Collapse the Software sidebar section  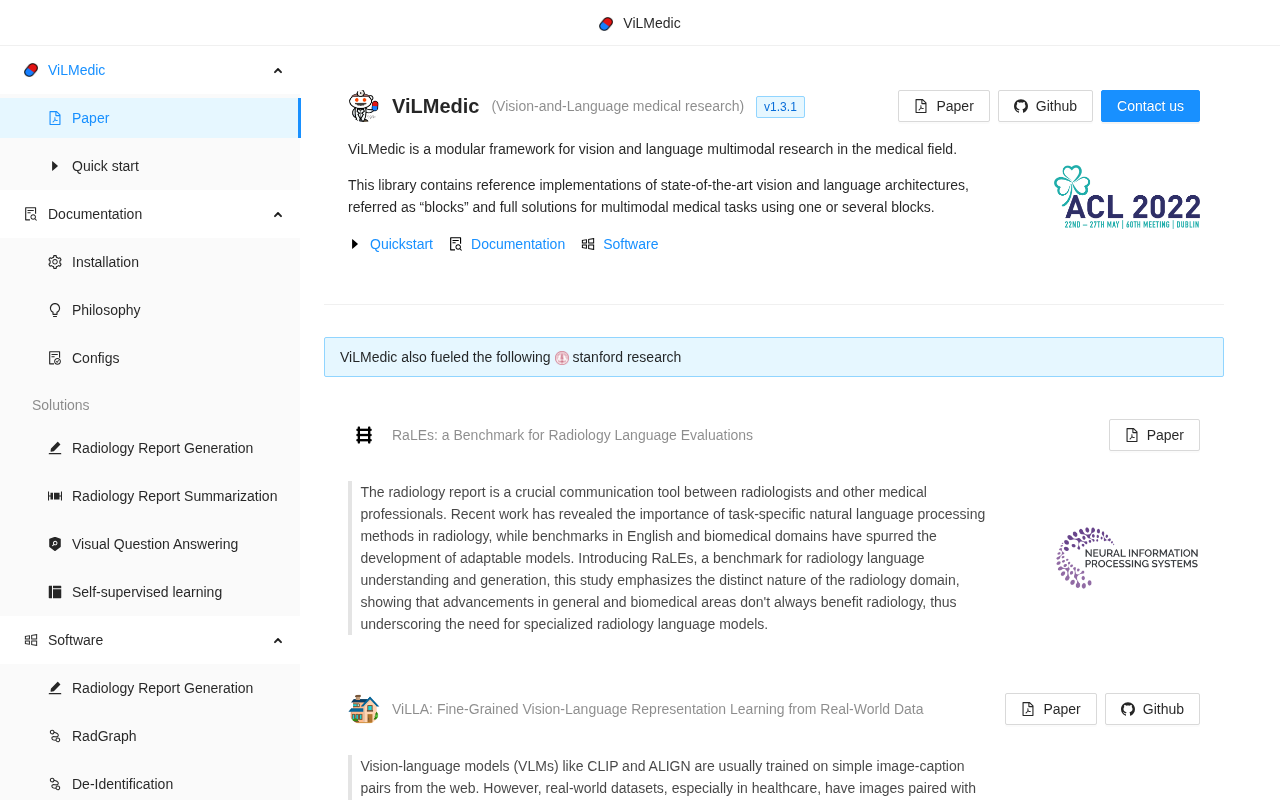[278, 640]
